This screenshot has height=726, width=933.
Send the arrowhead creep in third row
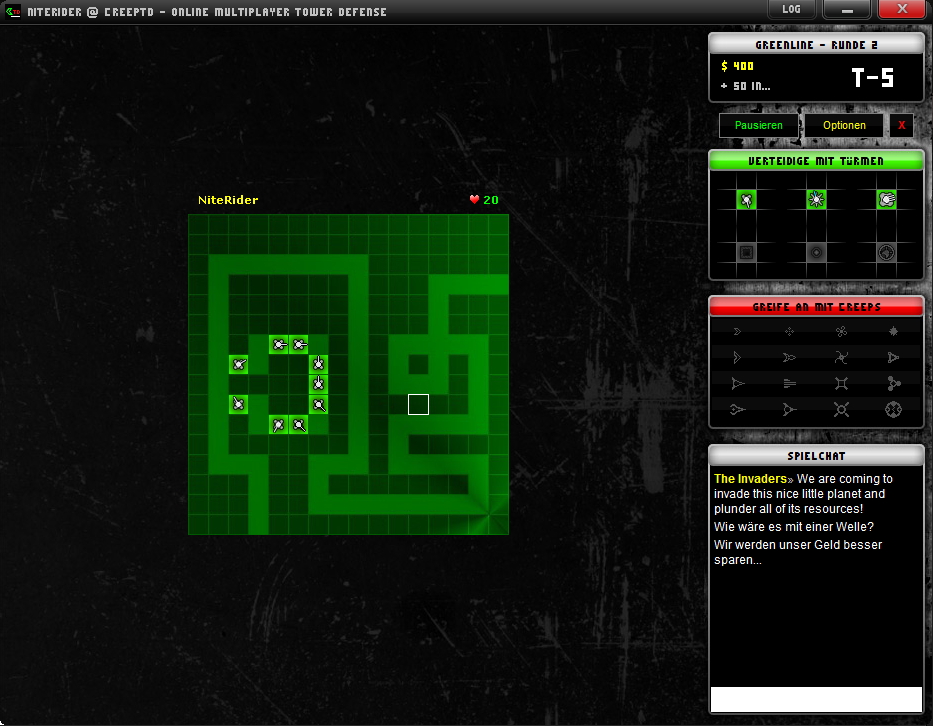click(x=737, y=383)
